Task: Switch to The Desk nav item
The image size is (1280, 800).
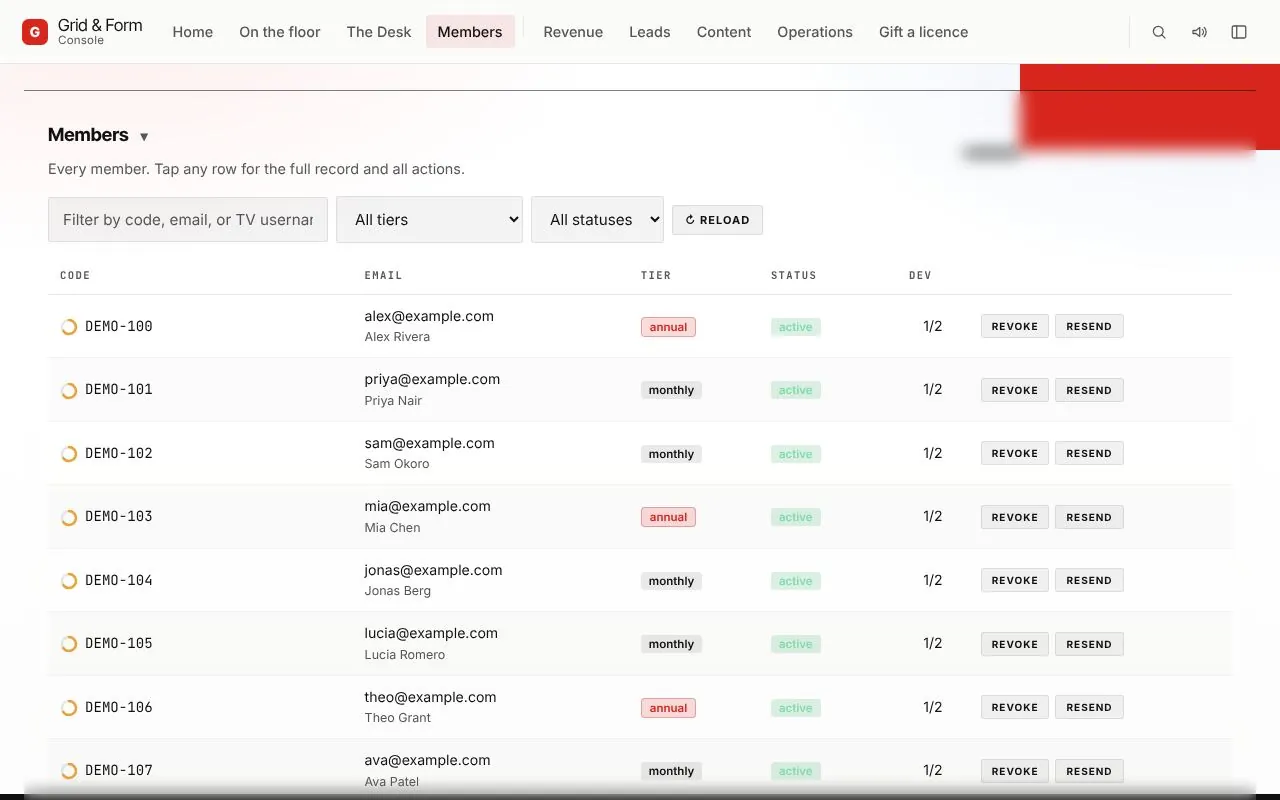Action: 379,32
